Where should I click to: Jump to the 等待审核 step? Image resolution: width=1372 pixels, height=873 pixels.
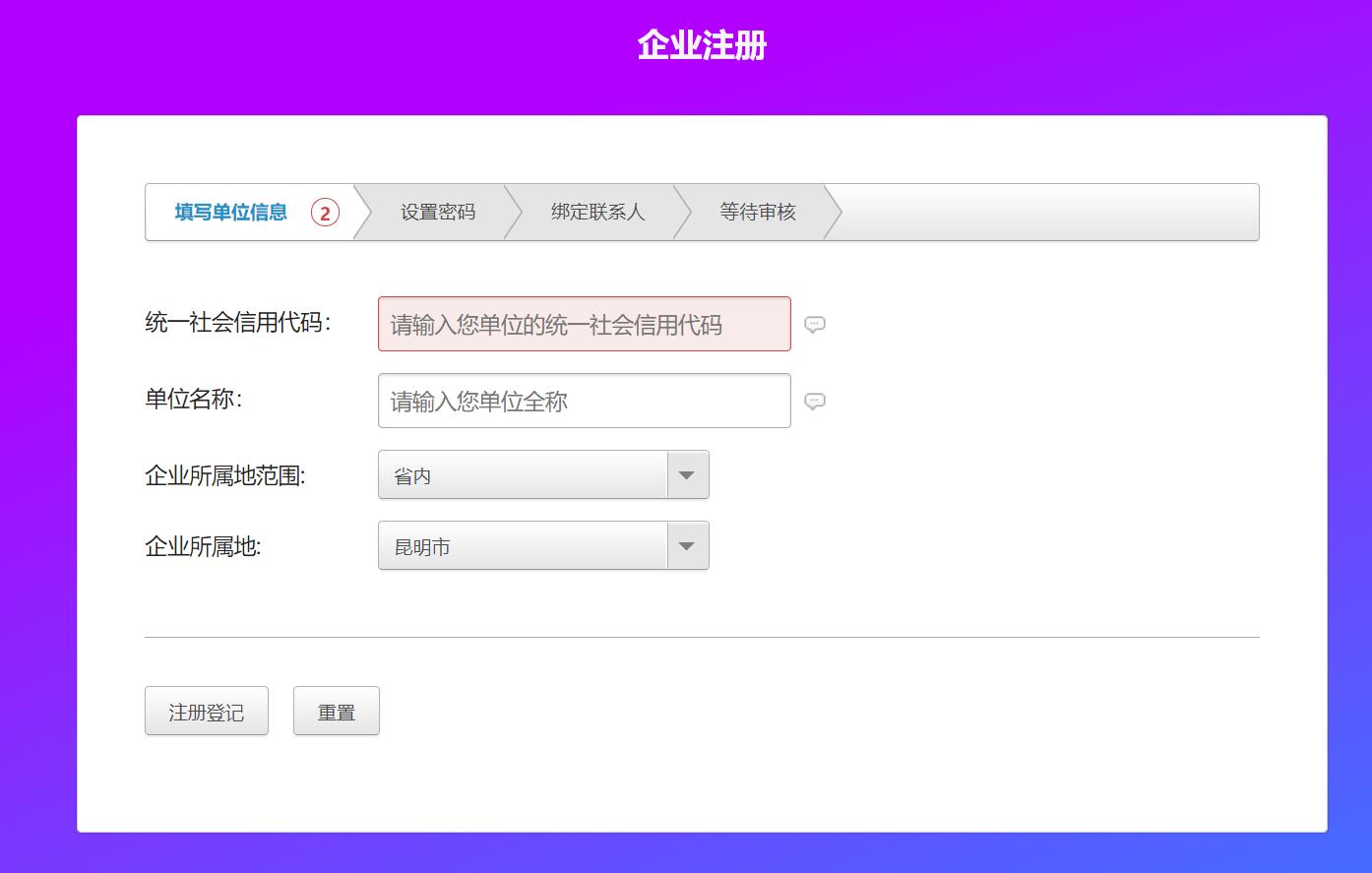tap(757, 213)
